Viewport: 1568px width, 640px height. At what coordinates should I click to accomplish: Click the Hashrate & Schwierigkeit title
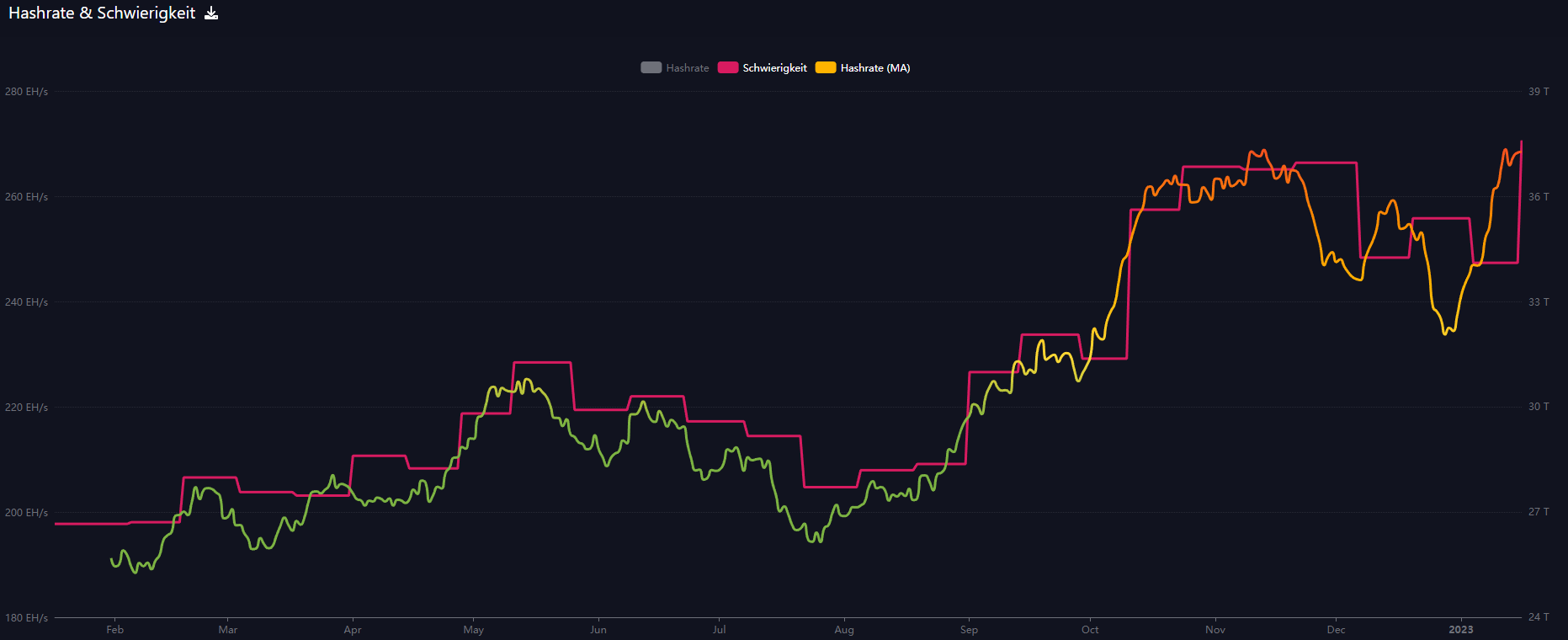point(102,13)
